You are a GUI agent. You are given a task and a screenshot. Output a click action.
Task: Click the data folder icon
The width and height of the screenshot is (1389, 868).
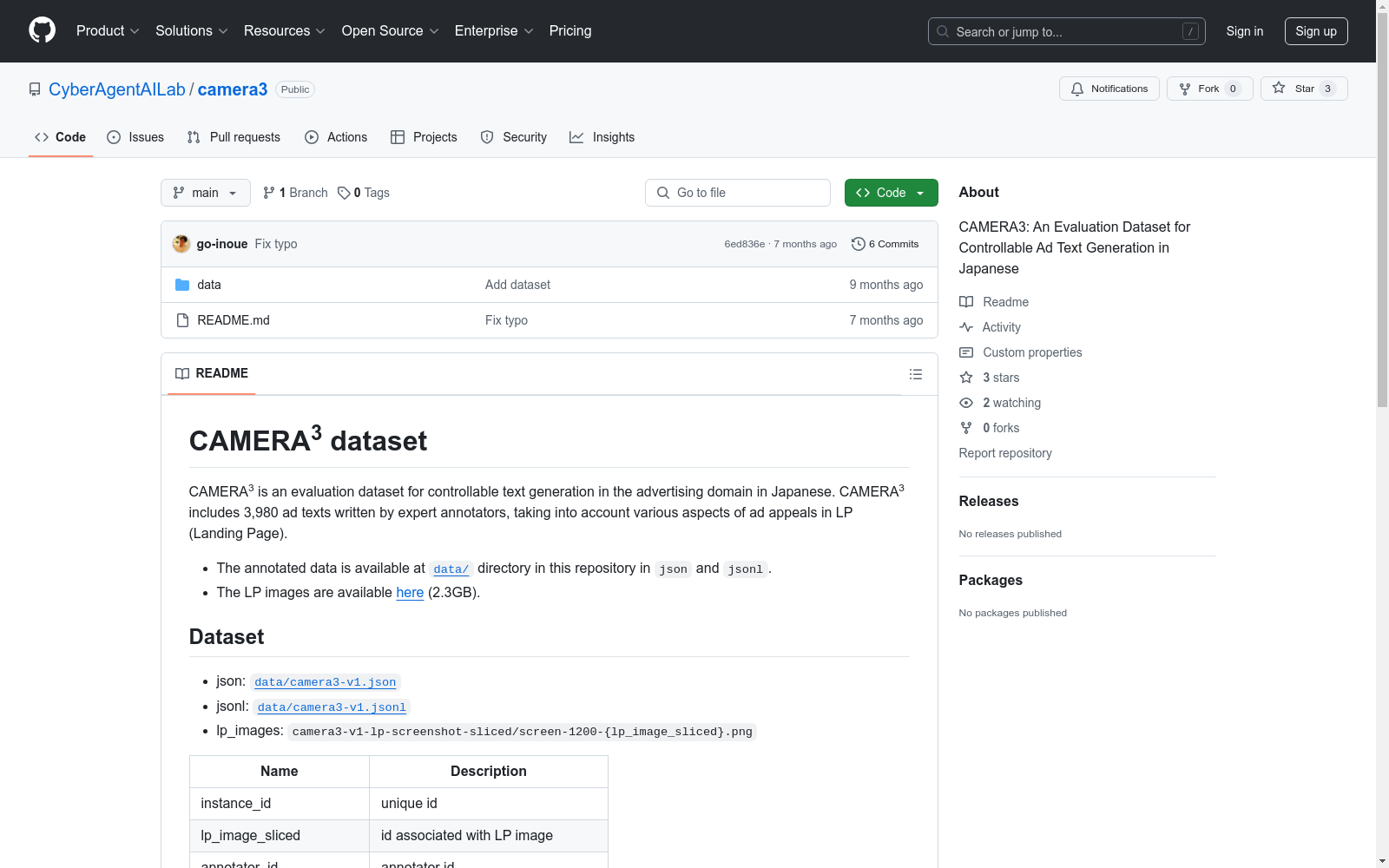tap(182, 285)
